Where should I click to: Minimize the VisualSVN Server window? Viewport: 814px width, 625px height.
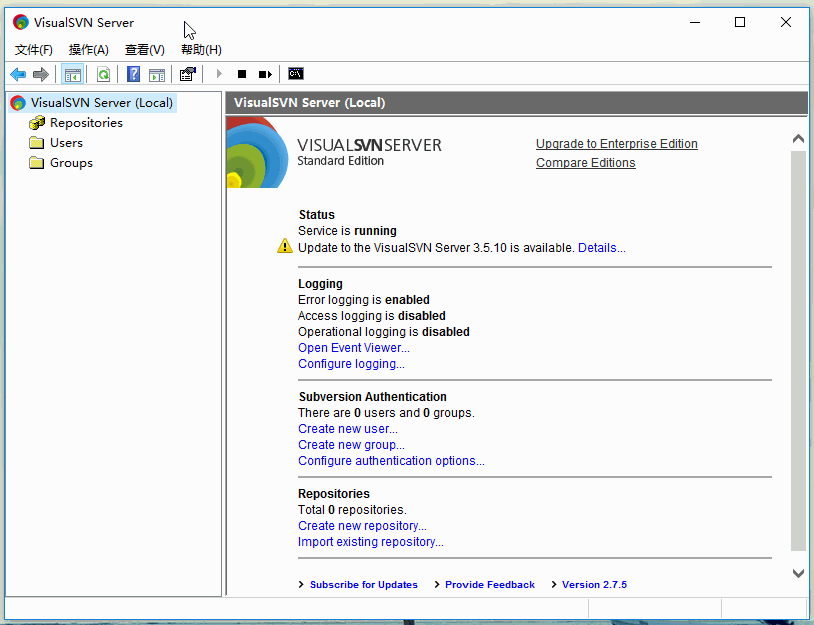(x=695, y=22)
